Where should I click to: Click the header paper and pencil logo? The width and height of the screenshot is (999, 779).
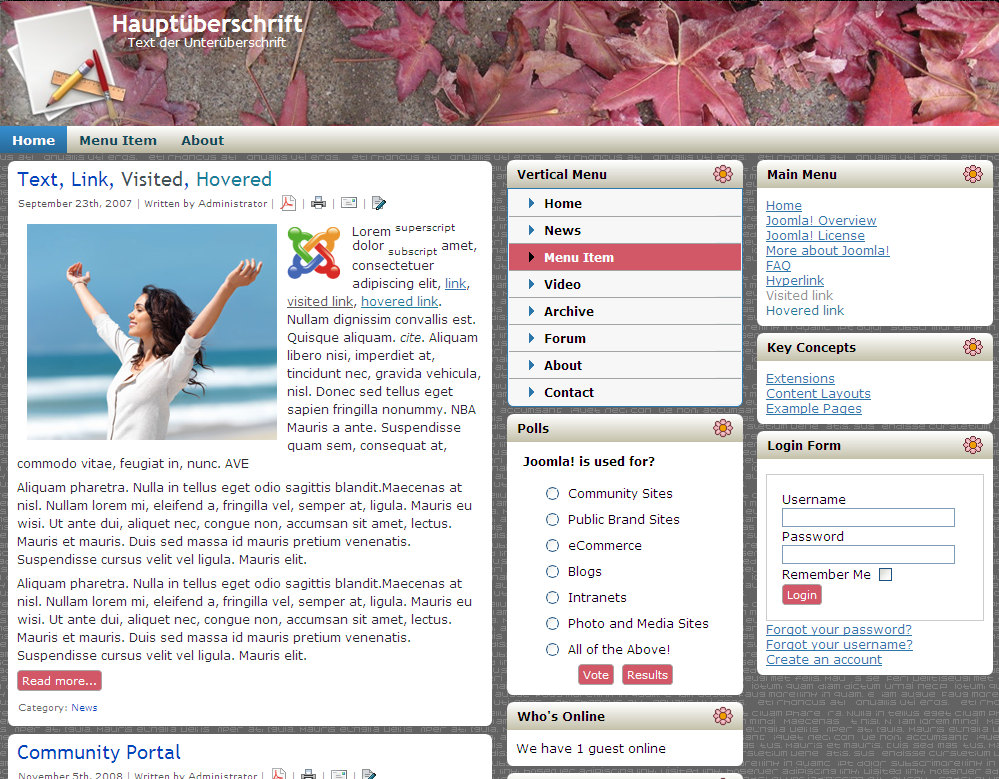point(66,64)
